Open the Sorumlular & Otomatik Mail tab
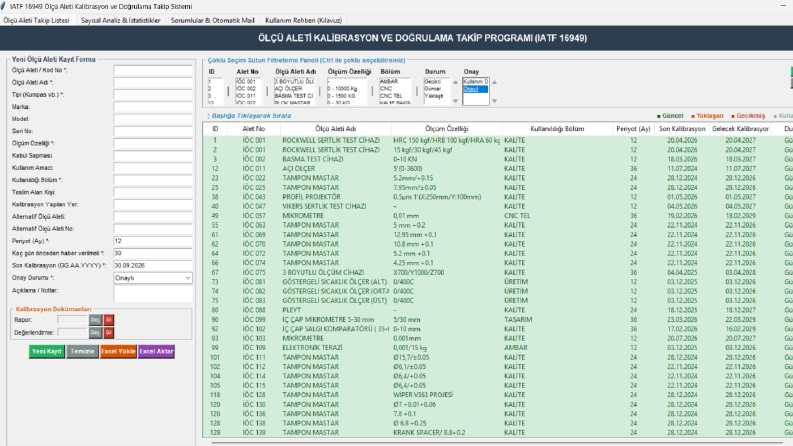 coord(212,20)
